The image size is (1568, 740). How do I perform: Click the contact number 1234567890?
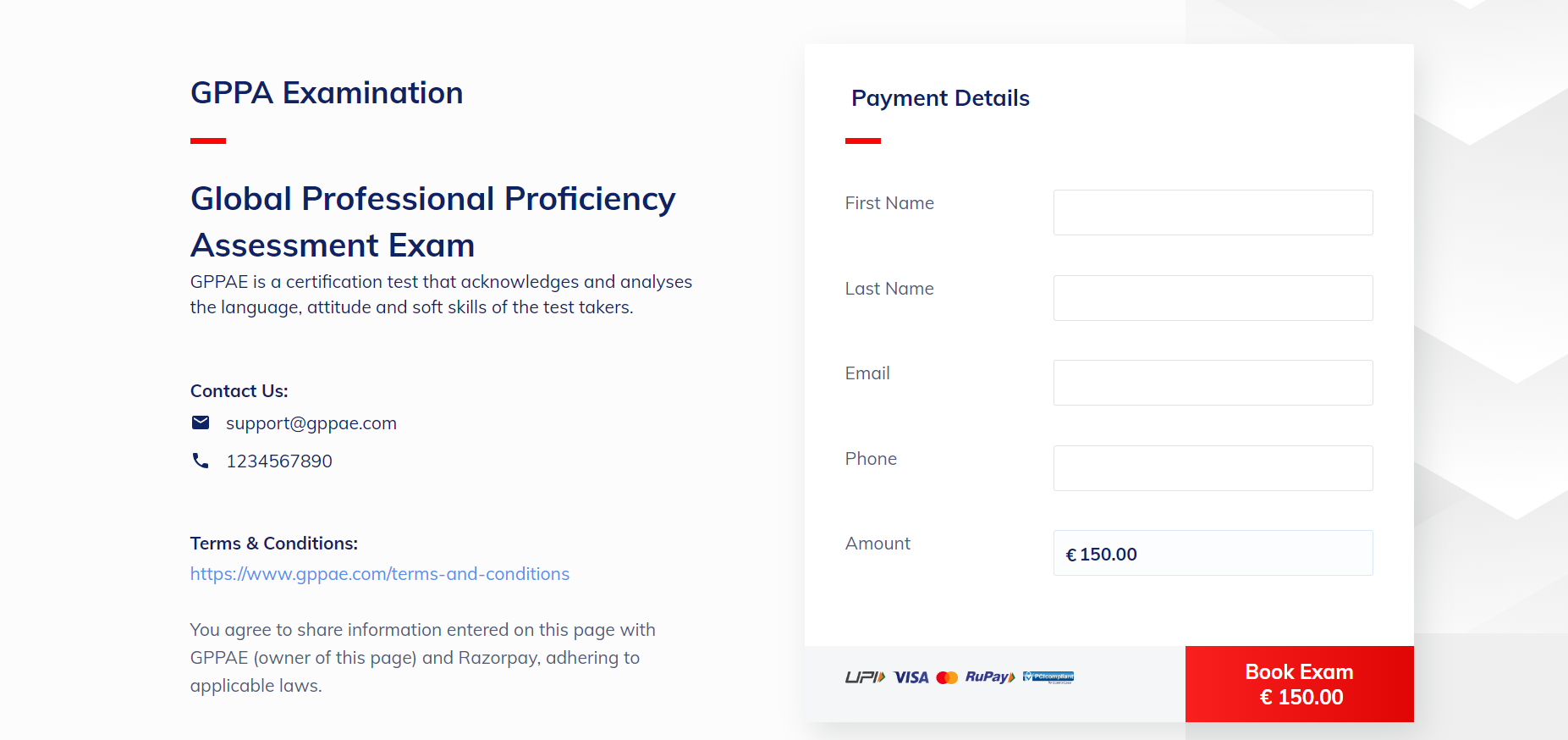click(279, 461)
